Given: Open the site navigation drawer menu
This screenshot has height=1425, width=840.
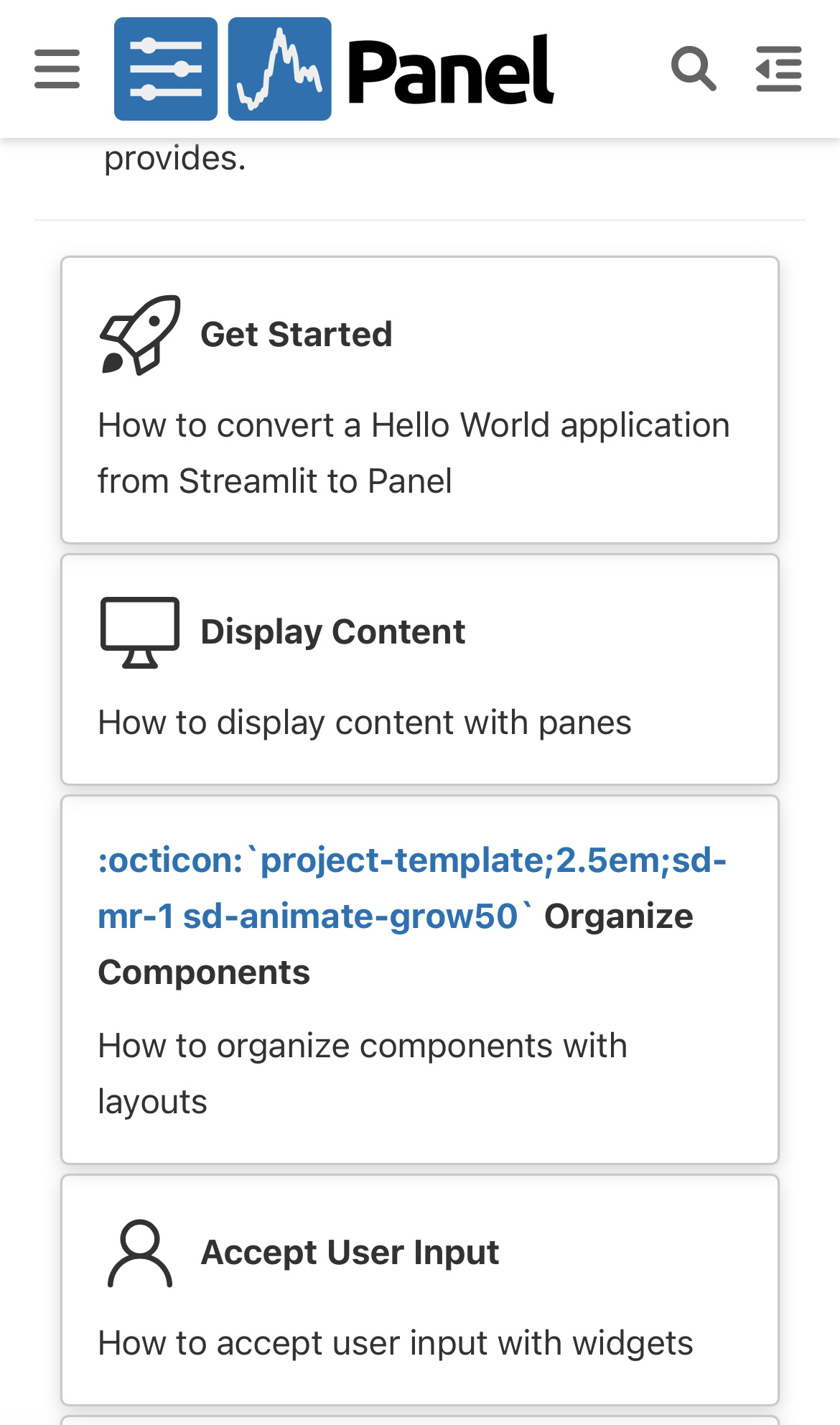Looking at the screenshot, I should click(56, 69).
